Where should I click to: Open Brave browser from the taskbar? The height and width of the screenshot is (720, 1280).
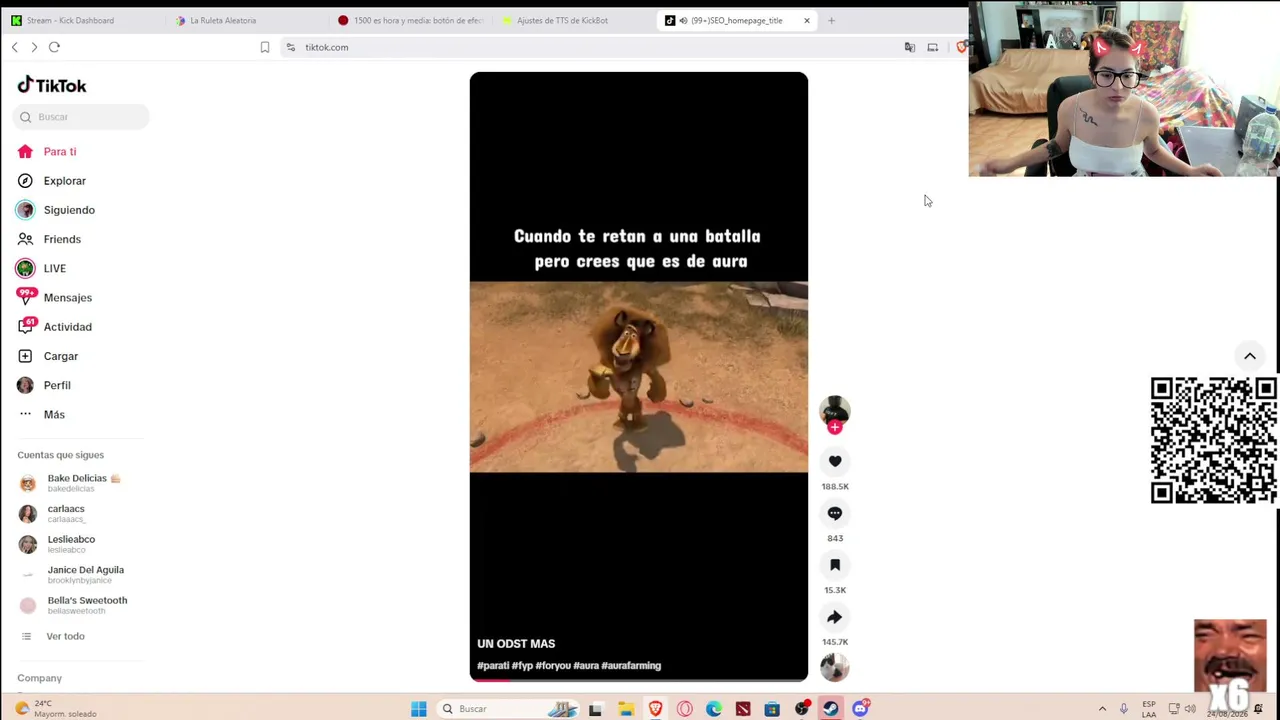[655, 709]
